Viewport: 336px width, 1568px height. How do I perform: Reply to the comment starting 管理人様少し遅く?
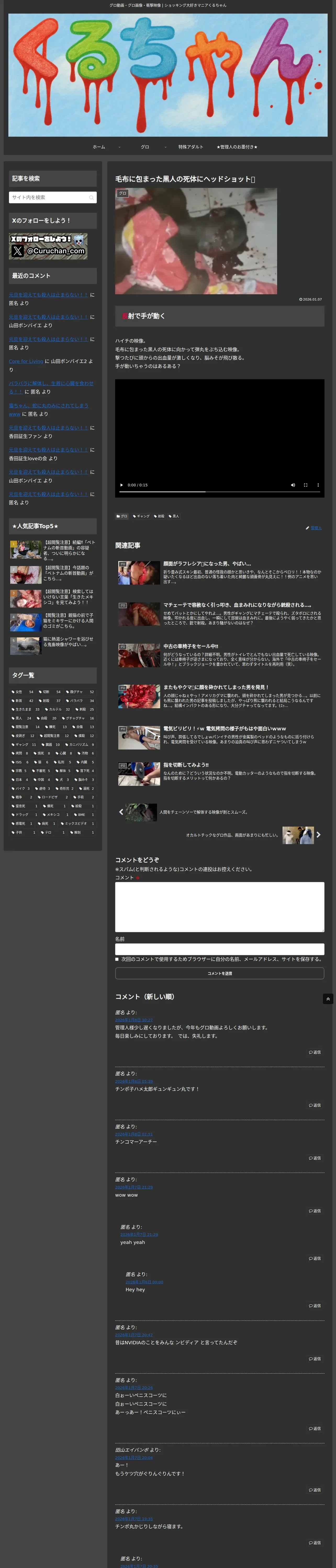point(315,1052)
